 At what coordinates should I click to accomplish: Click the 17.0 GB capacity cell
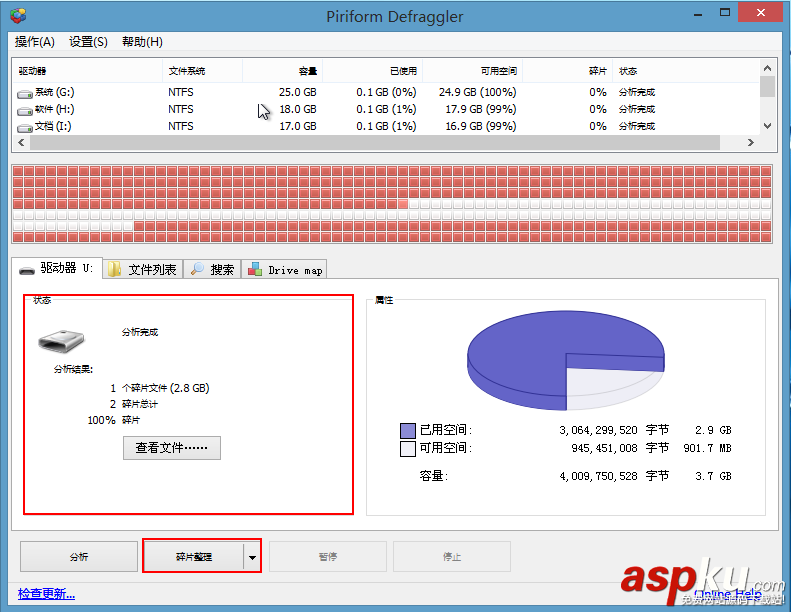[298, 127]
